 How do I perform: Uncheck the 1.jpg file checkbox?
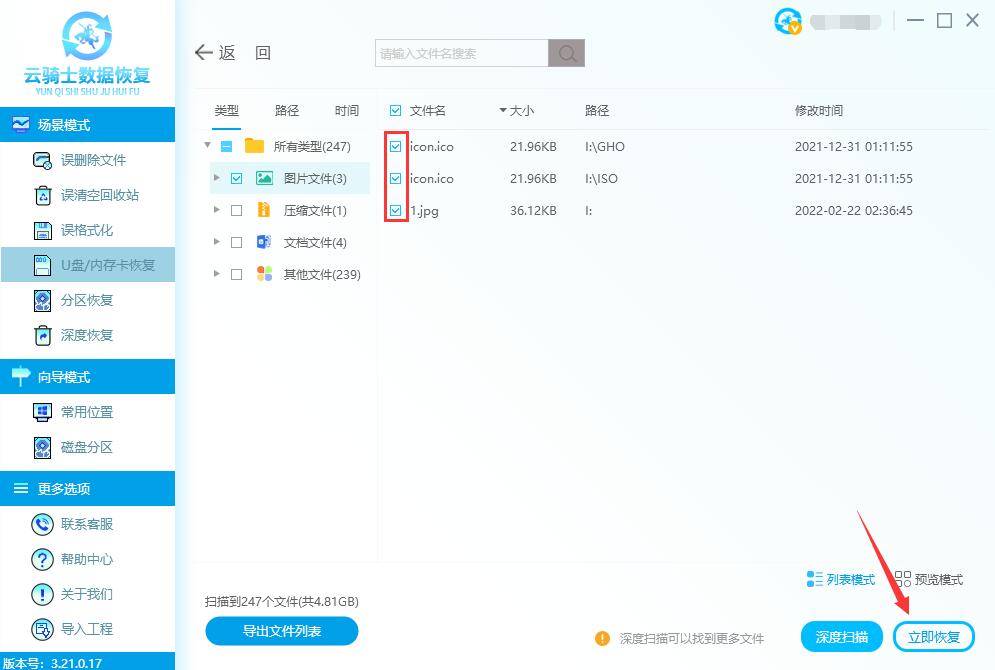[x=396, y=210]
